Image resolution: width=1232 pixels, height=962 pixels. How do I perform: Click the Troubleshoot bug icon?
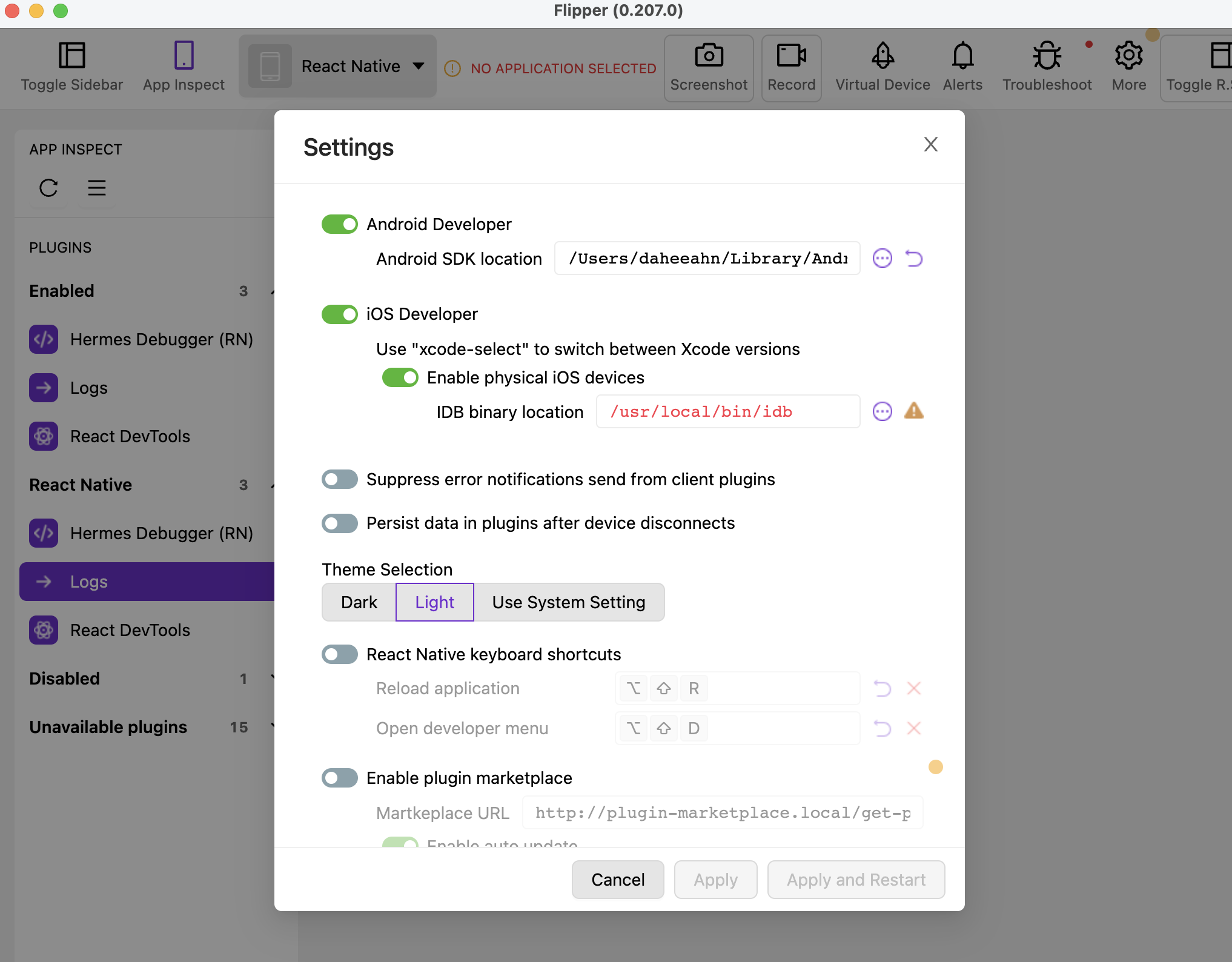pyautogui.click(x=1047, y=56)
